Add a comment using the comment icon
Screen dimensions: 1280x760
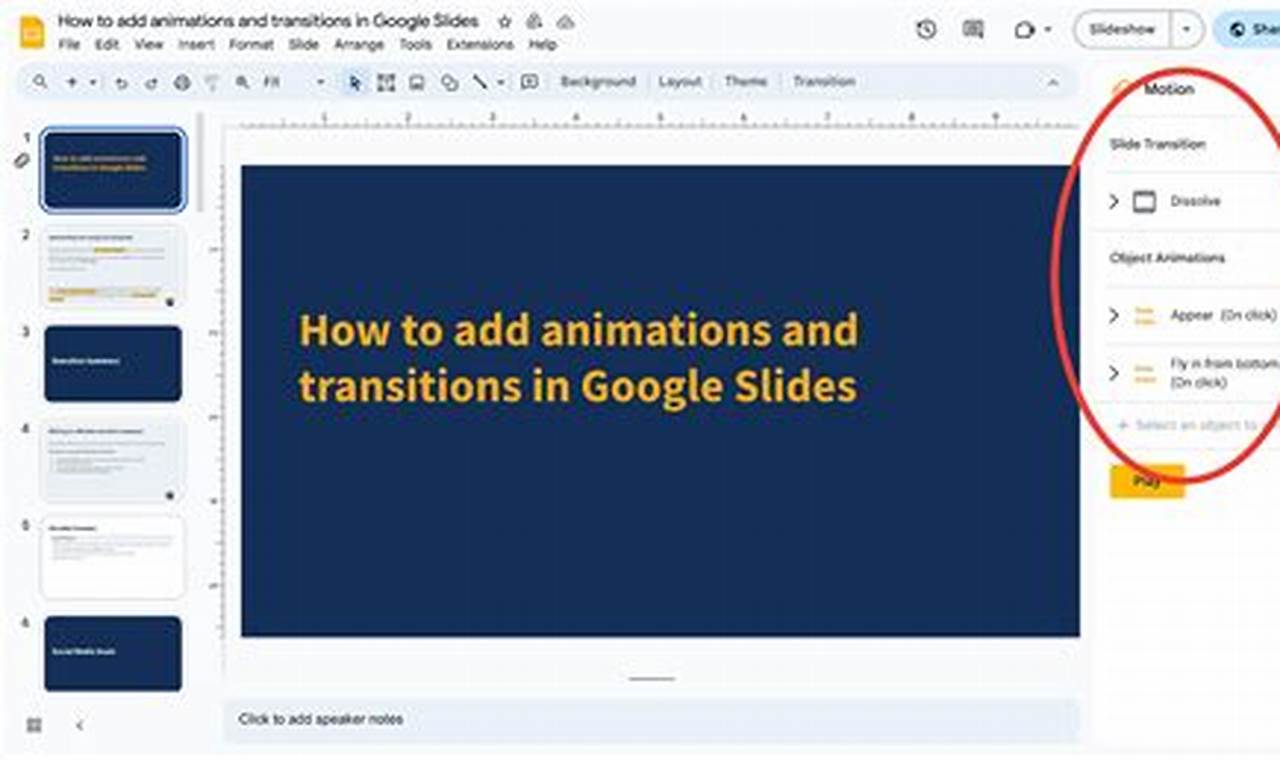point(530,82)
